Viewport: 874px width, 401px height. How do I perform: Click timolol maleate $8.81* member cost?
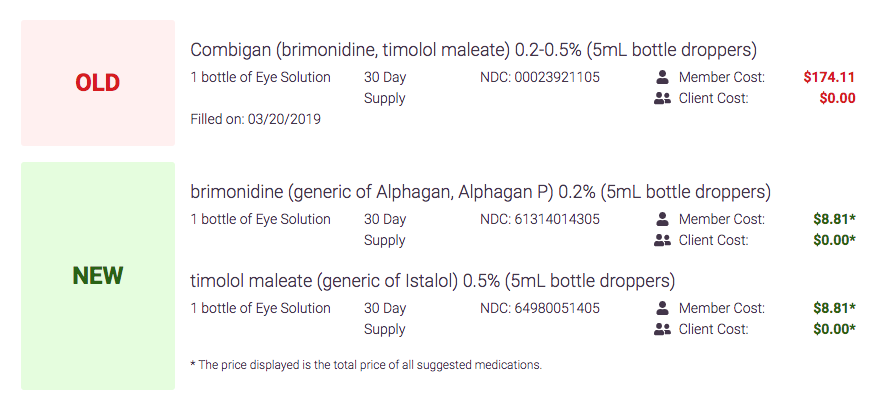[x=834, y=308]
